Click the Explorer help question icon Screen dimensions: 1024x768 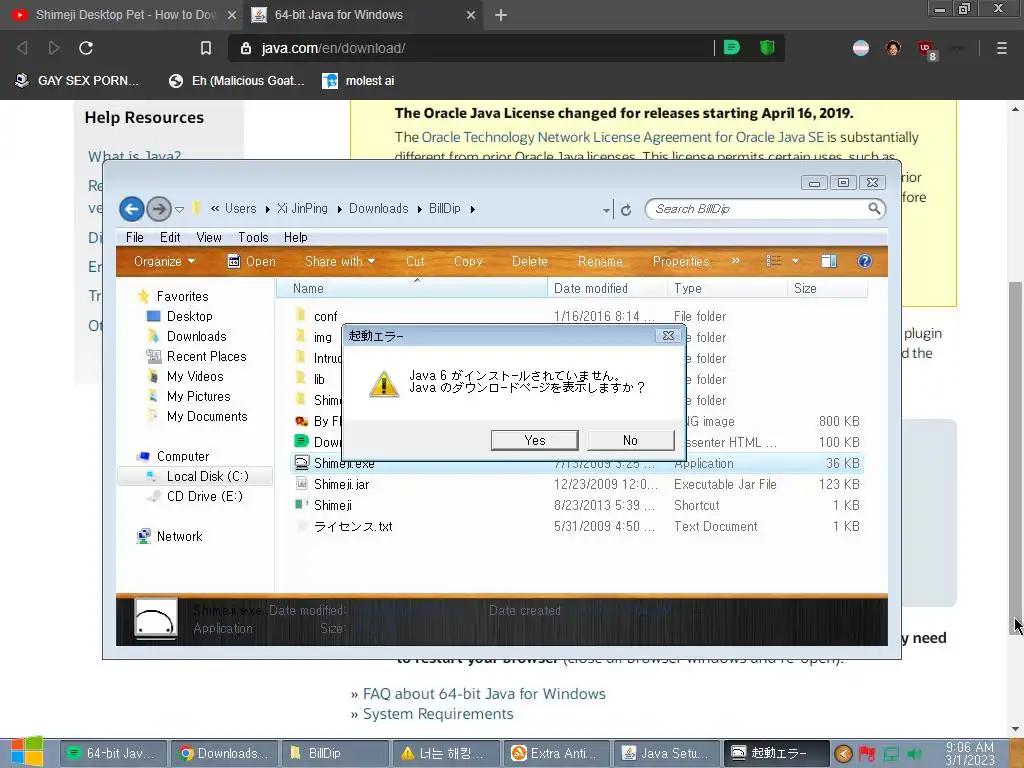[x=865, y=261]
